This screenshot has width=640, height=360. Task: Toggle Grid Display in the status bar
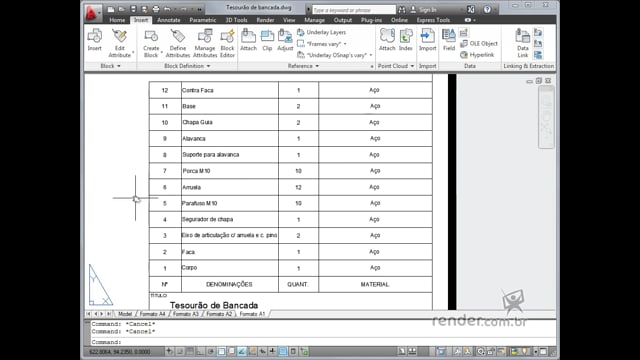tap(190, 351)
